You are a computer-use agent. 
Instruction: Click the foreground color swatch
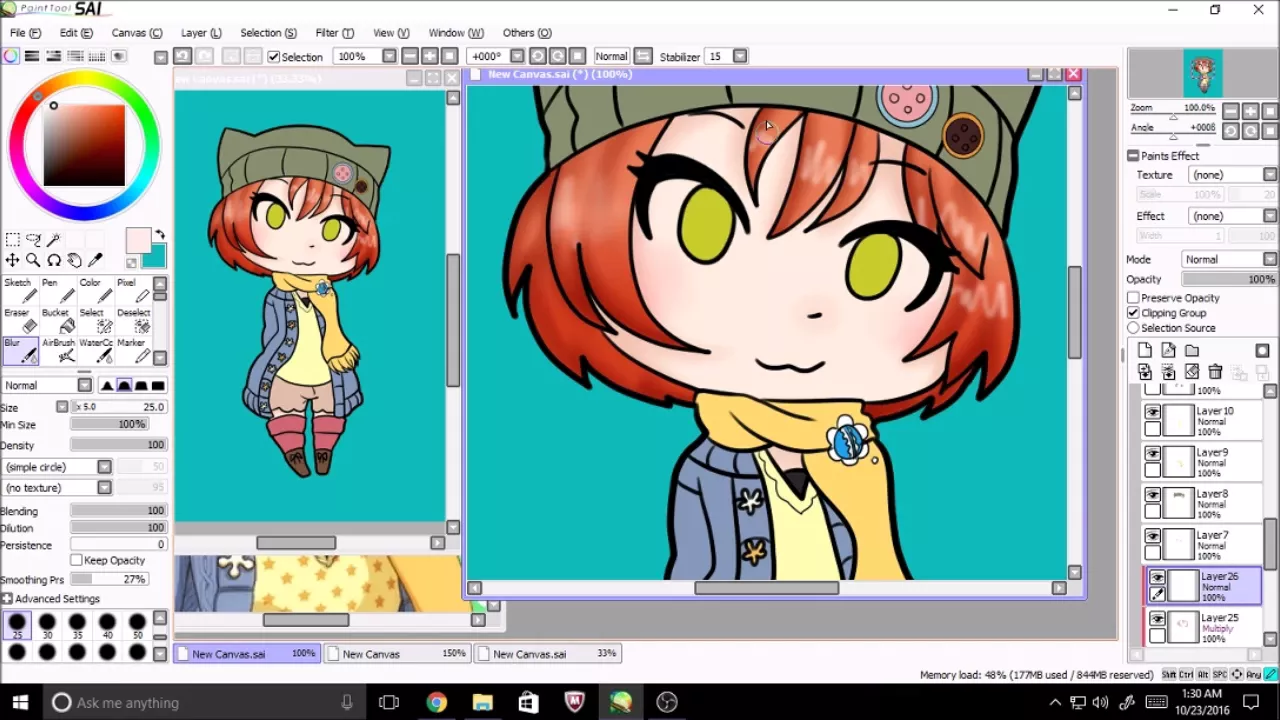(x=137, y=240)
